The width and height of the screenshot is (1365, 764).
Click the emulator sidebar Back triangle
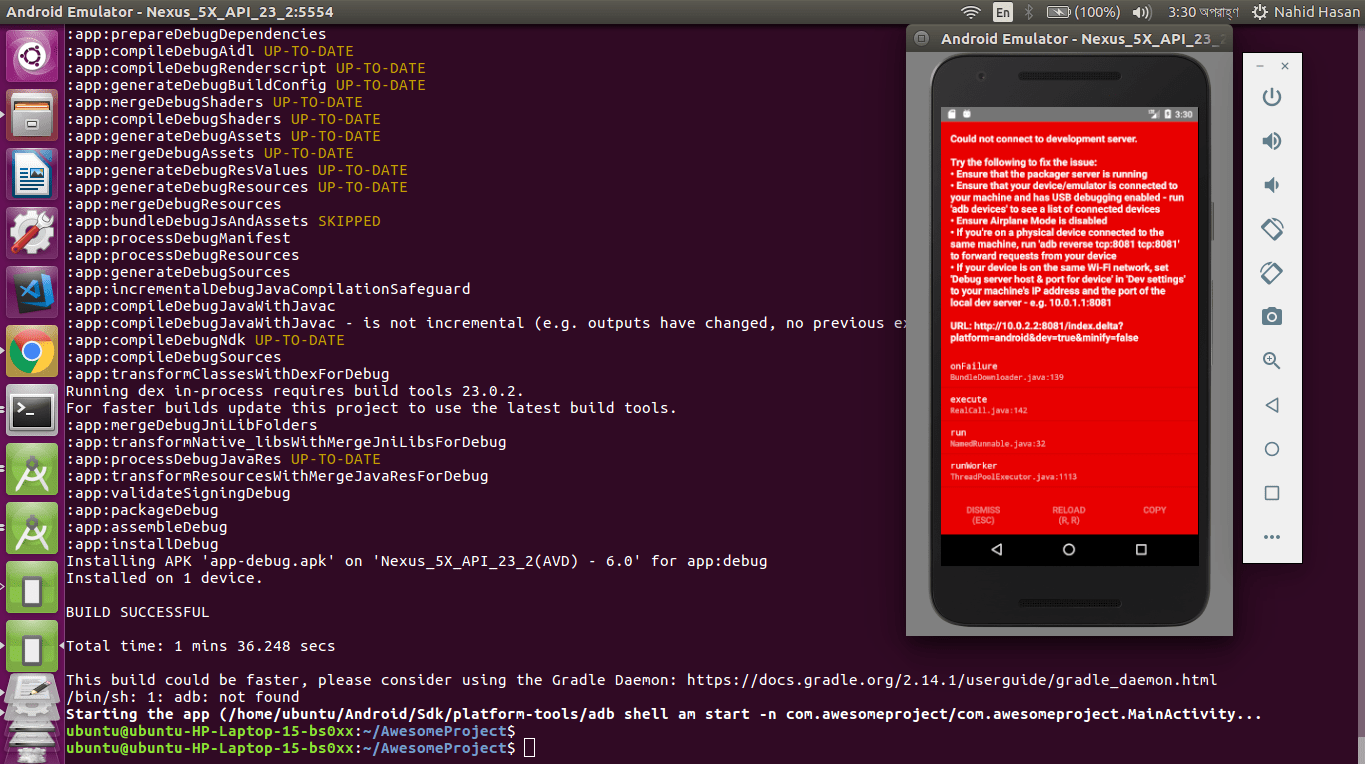pyautogui.click(x=1272, y=405)
